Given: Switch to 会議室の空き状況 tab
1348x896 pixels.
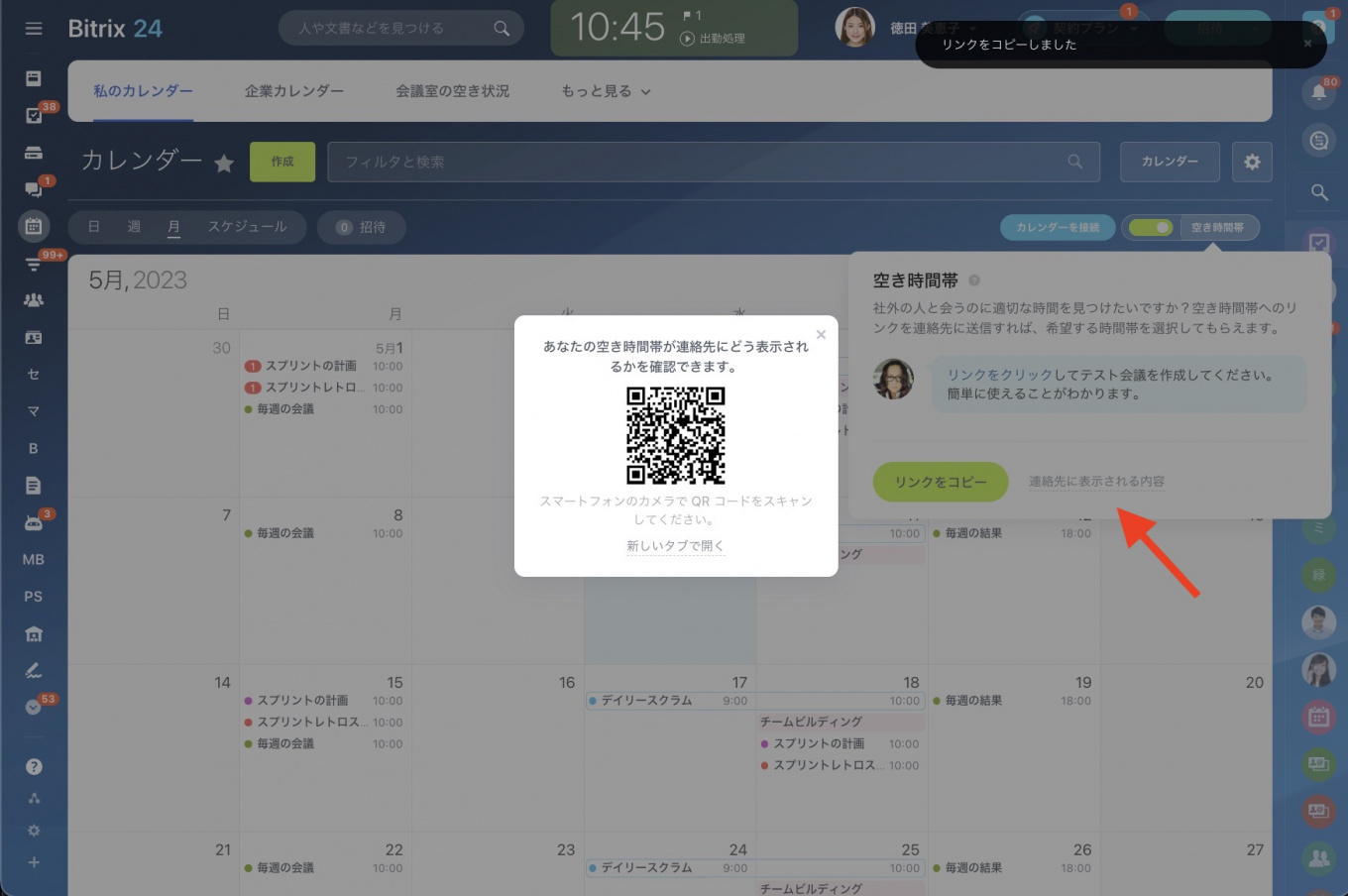Looking at the screenshot, I should (x=452, y=91).
